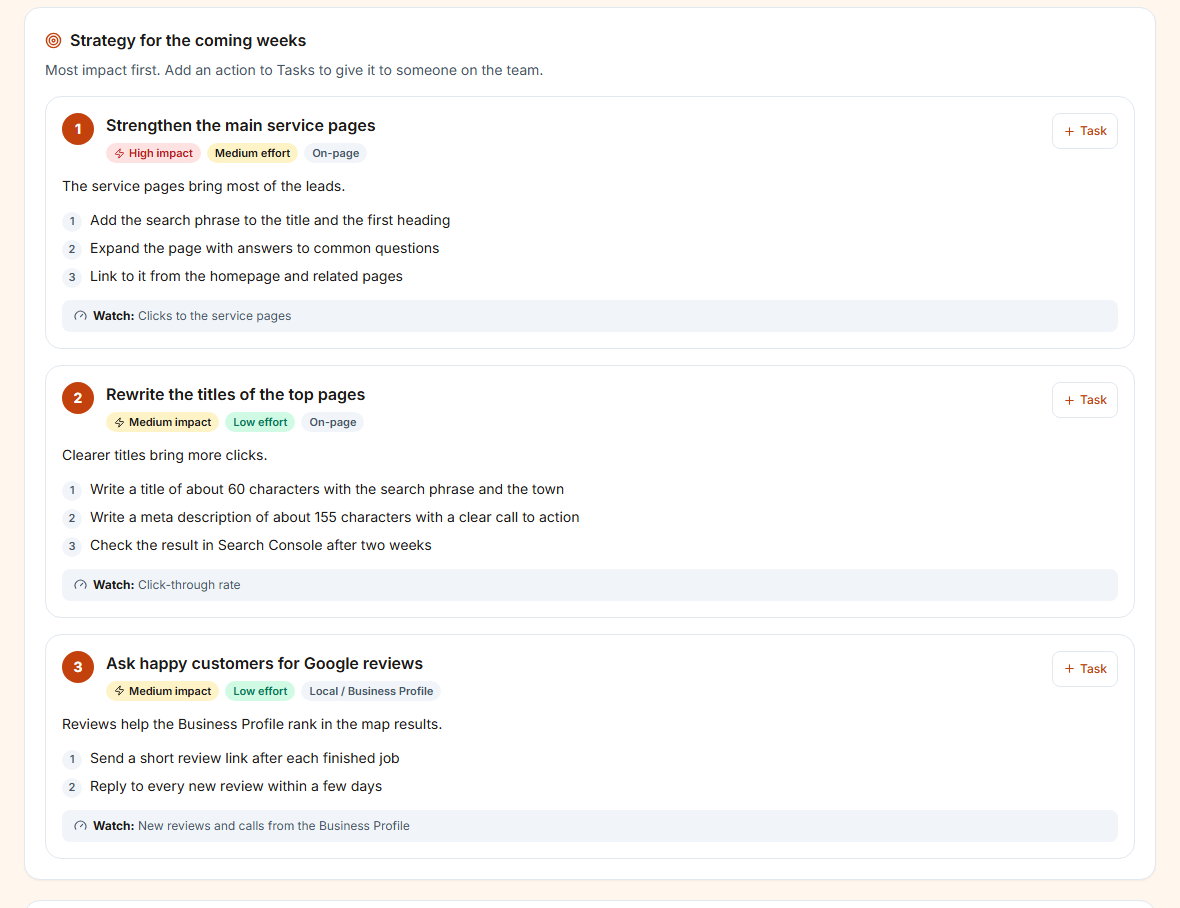Viewport: 1180px width, 908px height.
Task: Click text Reviews help the Business Profile rank
Action: (x=252, y=724)
